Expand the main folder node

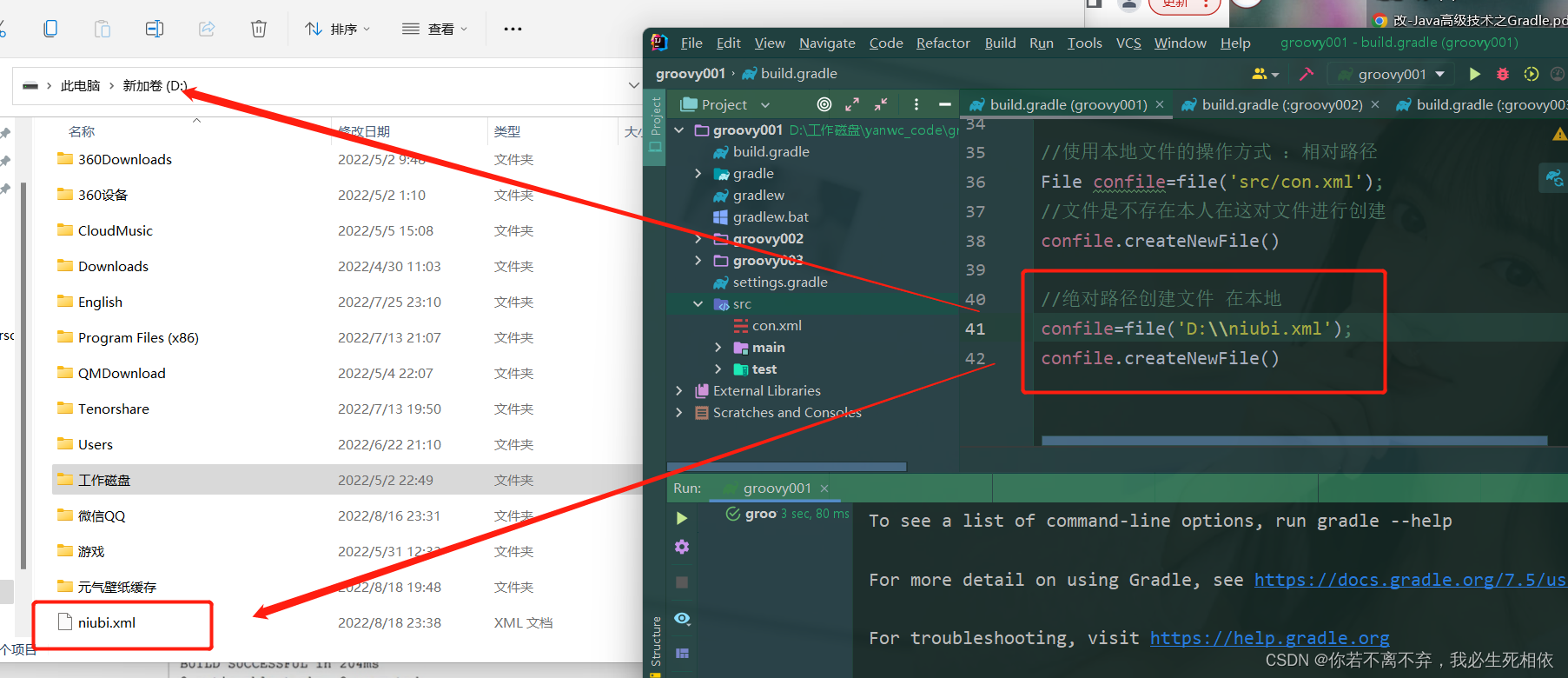point(718,347)
